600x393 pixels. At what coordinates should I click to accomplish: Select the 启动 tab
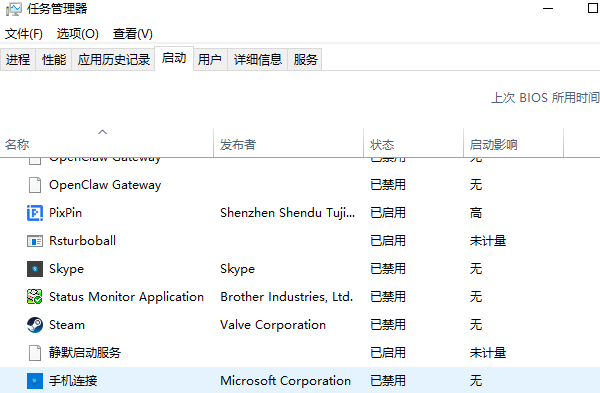pos(174,58)
